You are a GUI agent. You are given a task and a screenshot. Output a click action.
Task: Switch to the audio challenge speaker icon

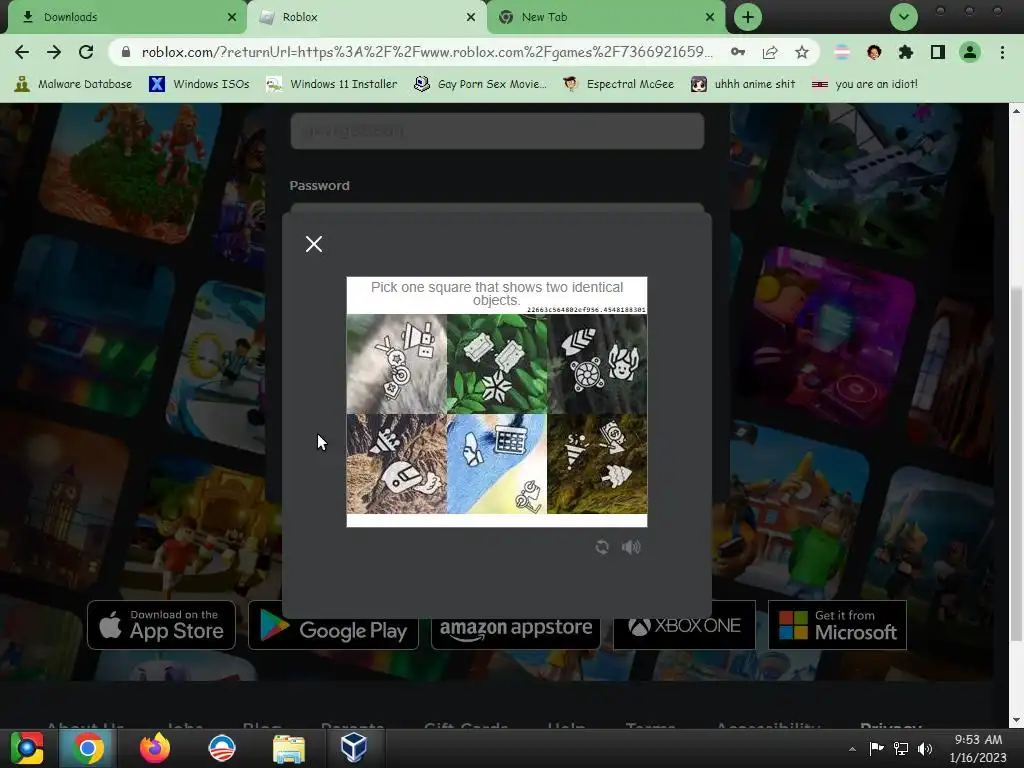(631, 547)
